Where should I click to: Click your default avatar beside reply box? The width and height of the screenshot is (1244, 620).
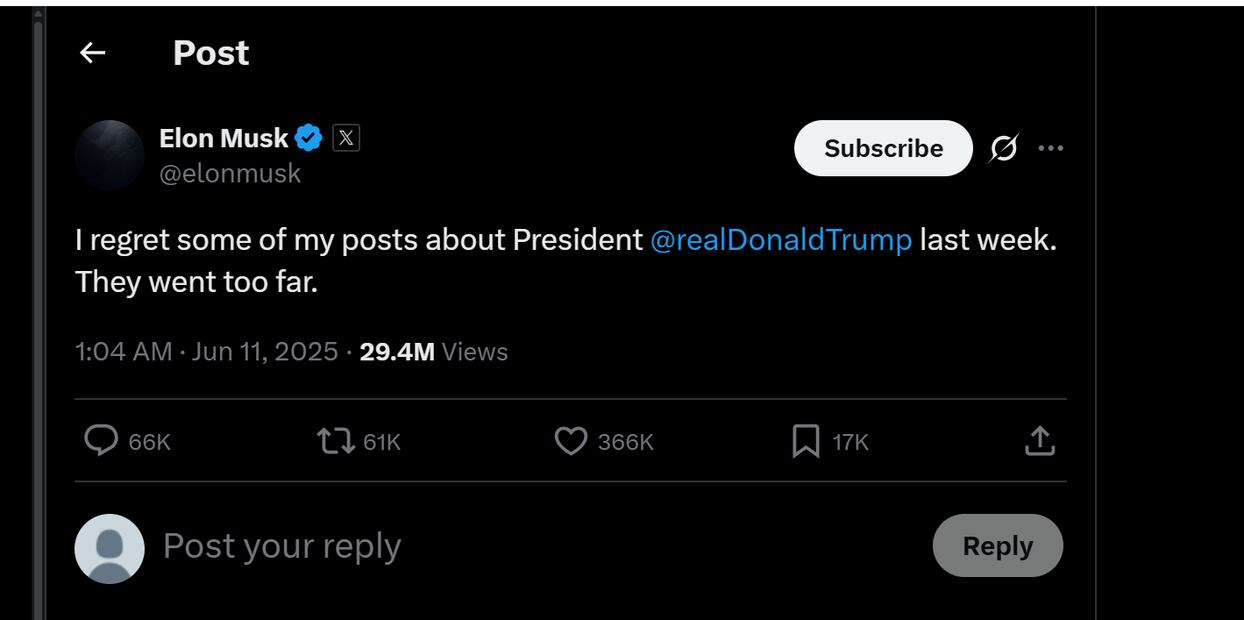(110, 548)
